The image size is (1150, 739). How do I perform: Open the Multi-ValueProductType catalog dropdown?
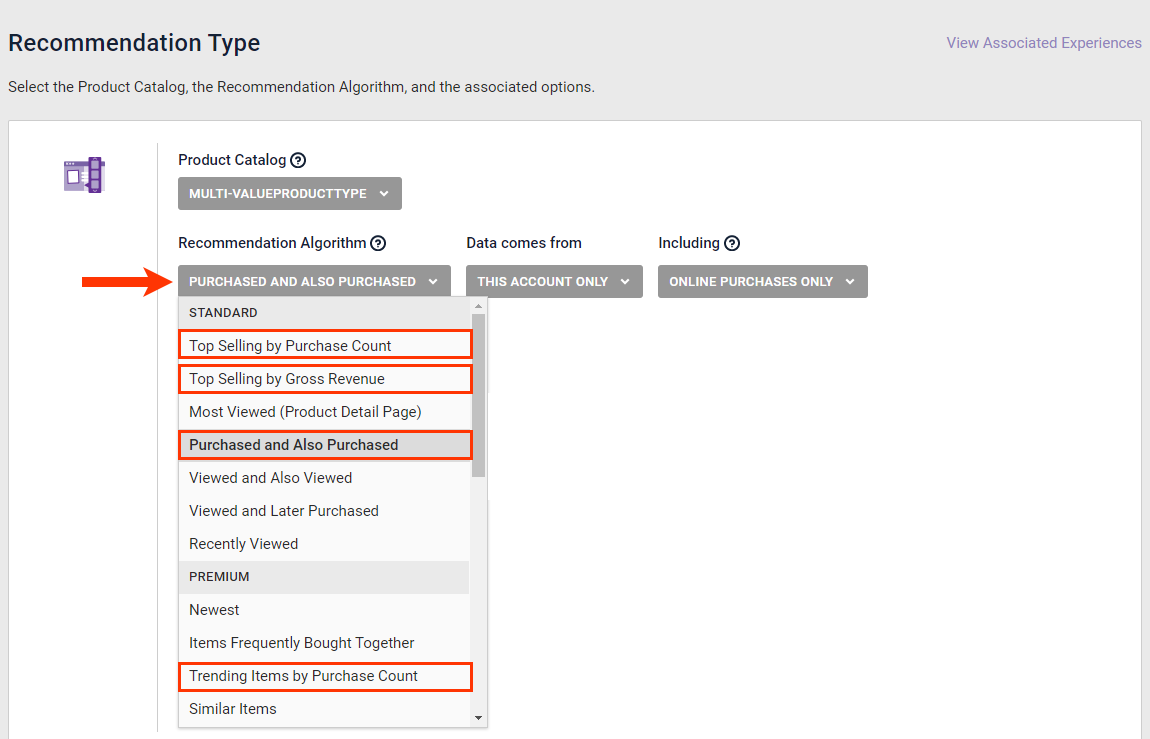pos(289,194)
